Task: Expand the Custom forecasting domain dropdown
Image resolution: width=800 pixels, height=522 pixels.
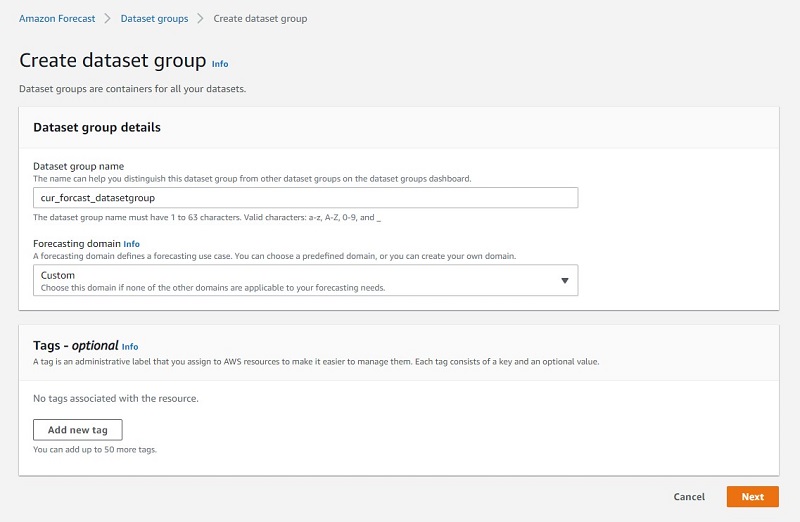Action: [305, 280]
